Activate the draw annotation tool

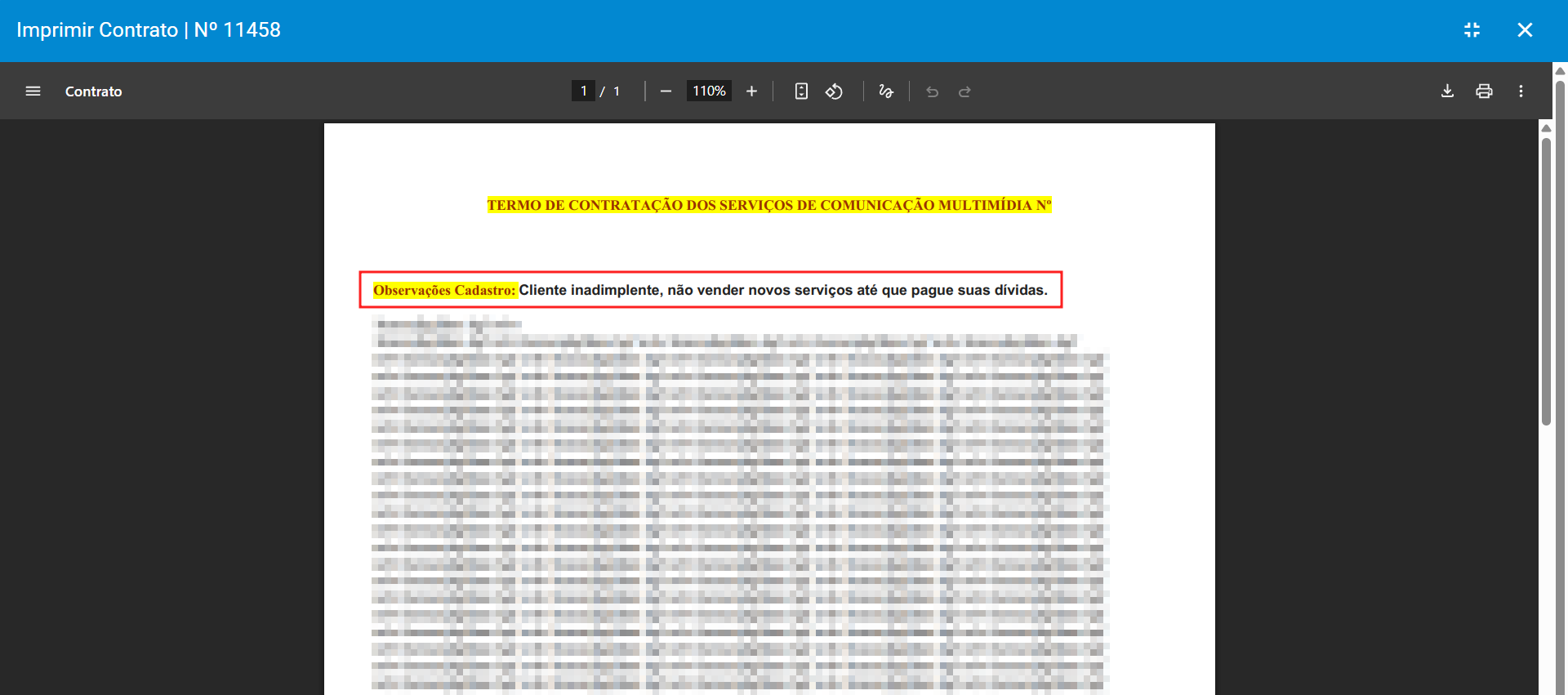[886, 91]
